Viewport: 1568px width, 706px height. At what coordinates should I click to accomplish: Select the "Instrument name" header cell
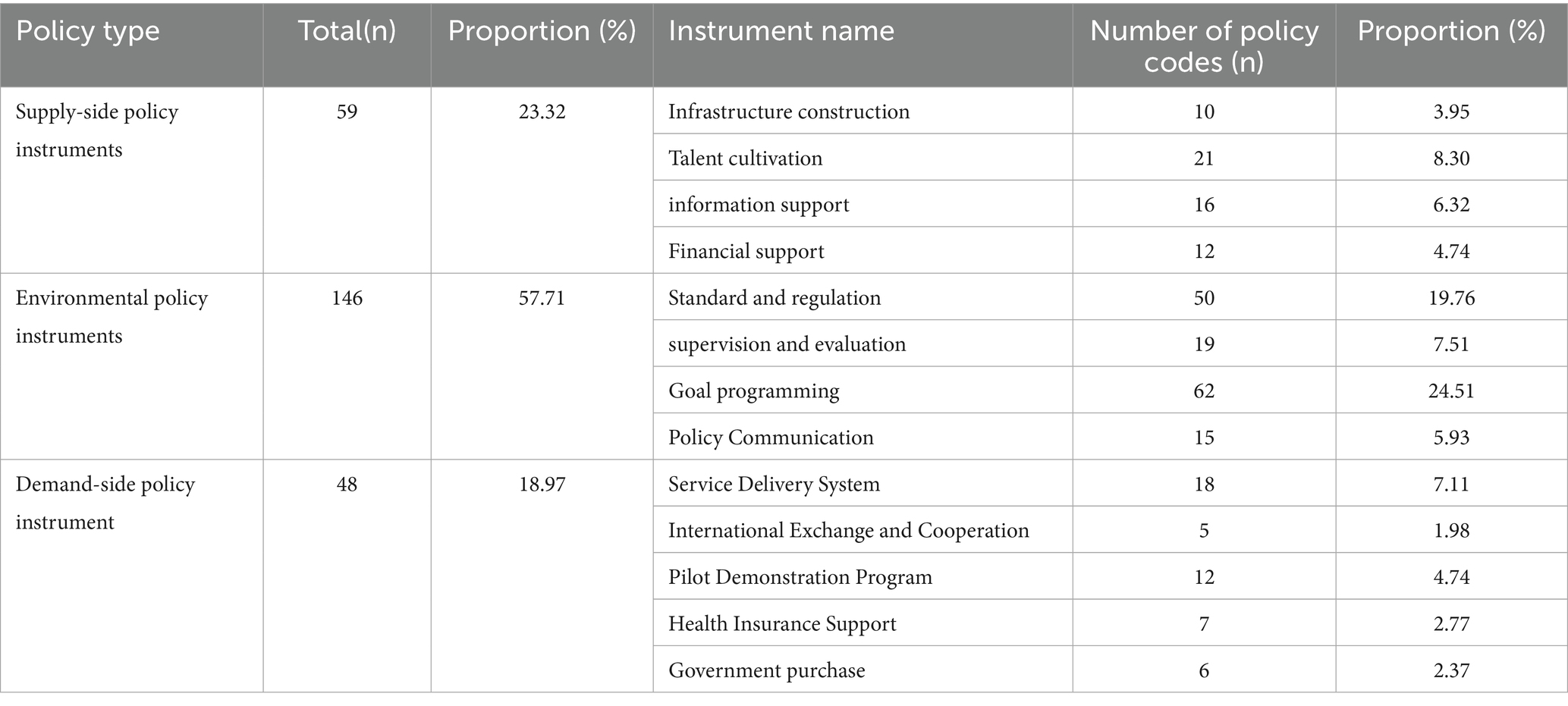click(781, 32)
